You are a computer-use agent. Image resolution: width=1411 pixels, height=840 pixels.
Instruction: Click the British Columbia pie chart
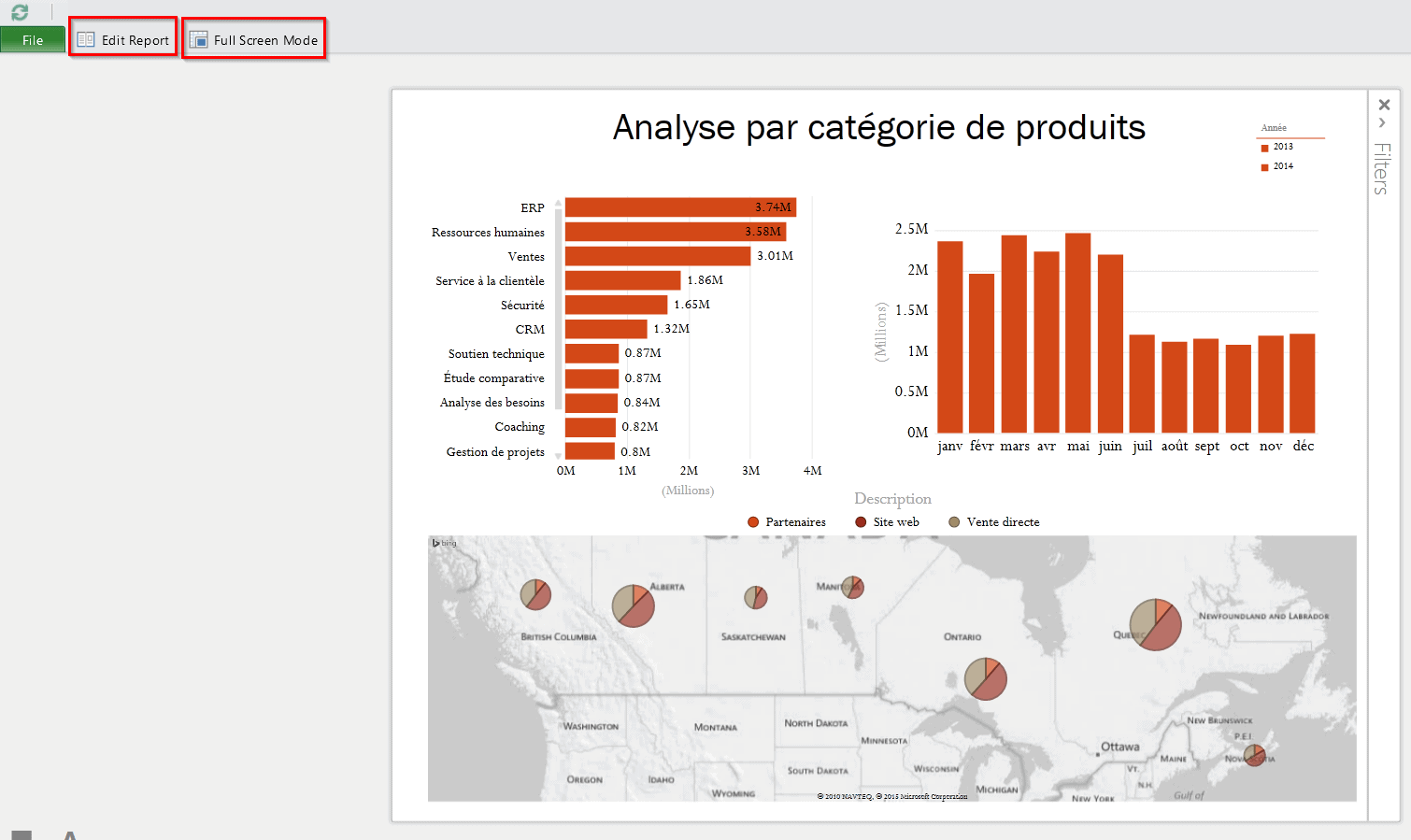(x=535, y=595)
